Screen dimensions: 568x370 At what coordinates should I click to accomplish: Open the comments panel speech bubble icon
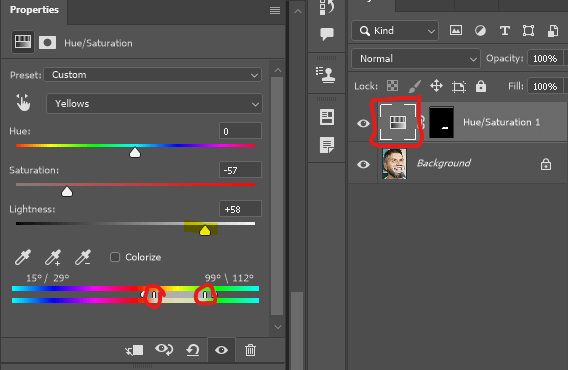click(327, 34)
